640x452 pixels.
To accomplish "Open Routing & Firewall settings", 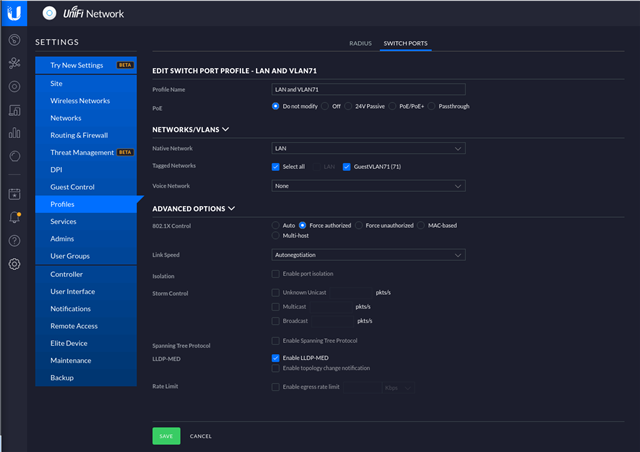I will point(86,135).
